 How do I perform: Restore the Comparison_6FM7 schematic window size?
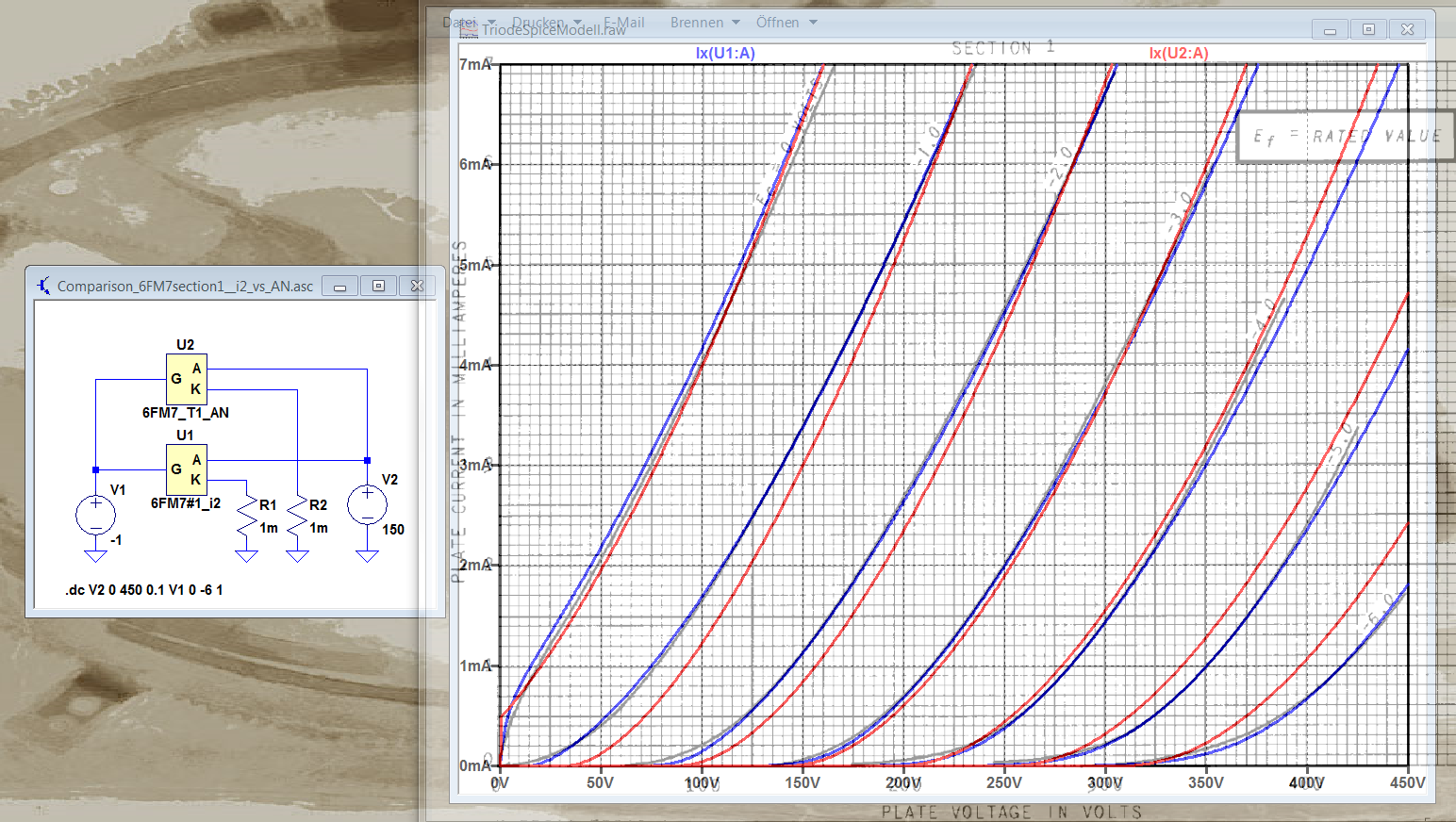(378, 286)
